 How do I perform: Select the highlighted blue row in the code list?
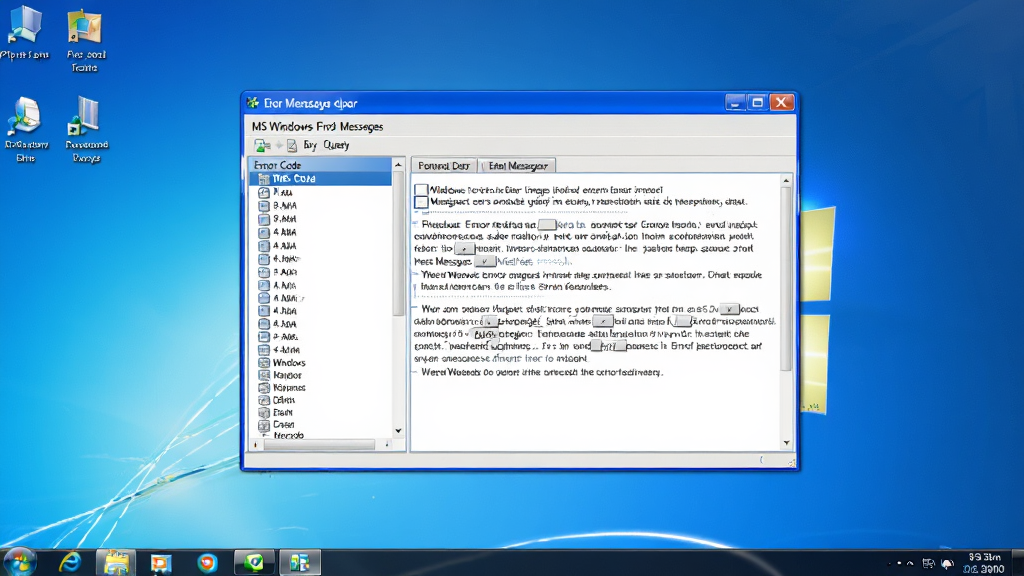point(320,178)
